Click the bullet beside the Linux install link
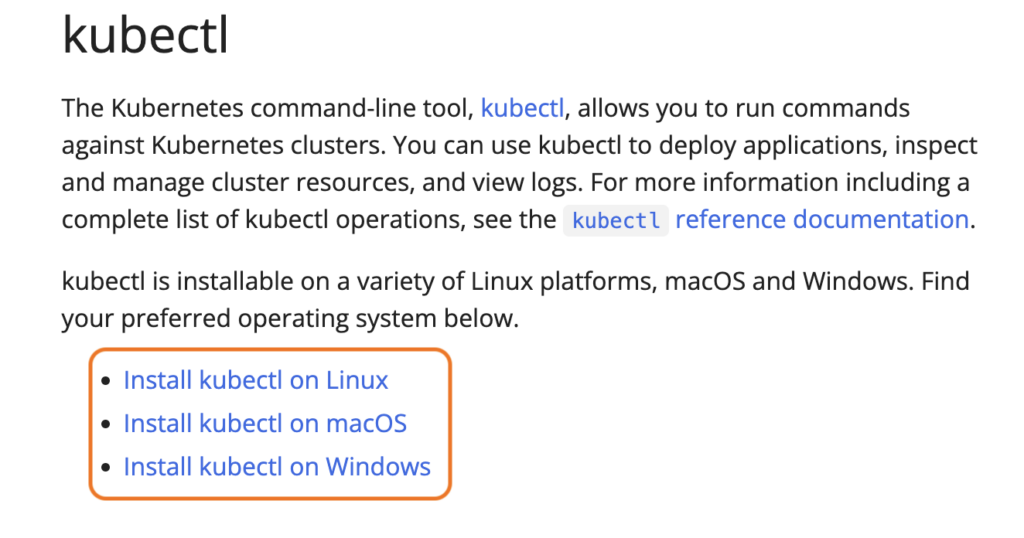The image size is (1024, 538). tap(106, 381)
